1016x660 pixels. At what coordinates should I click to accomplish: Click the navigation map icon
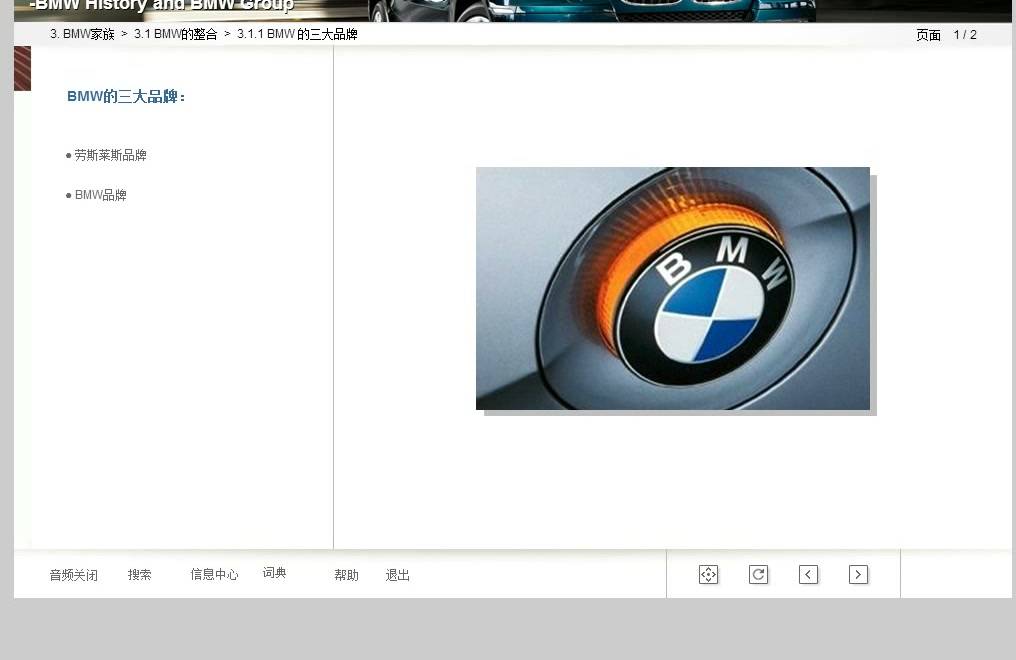tap(708, 575)
